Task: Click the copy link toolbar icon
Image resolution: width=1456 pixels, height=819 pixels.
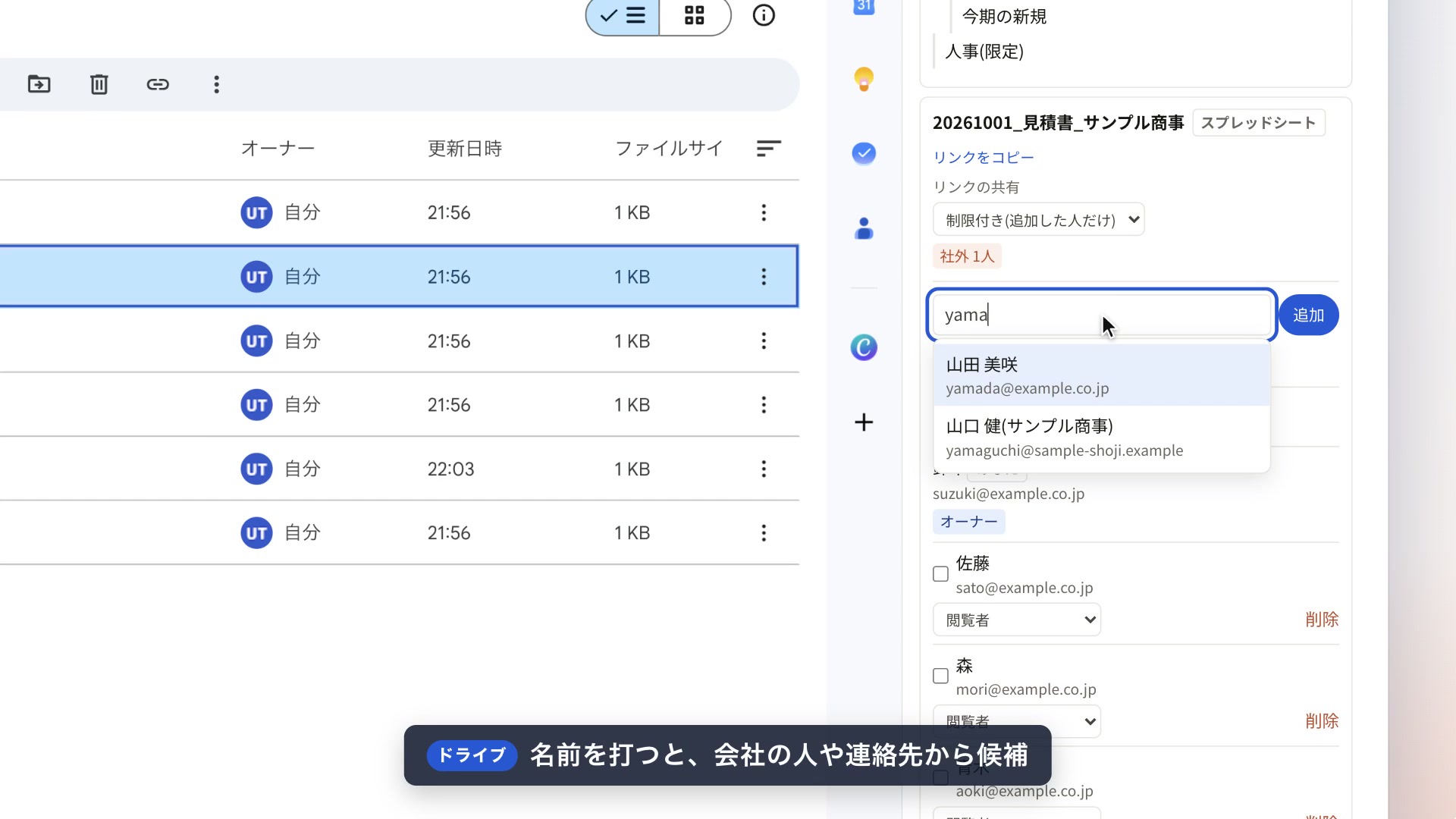Action: coord(158,84)
